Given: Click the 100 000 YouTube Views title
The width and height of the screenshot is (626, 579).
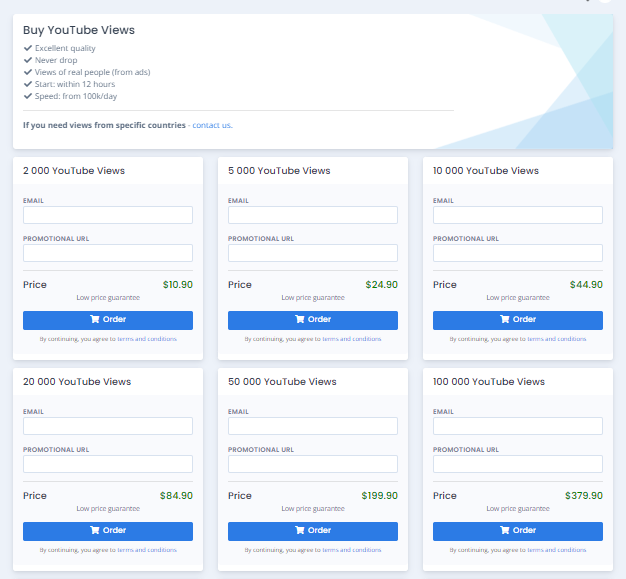Looking at the screenshot, I should point(489,381).
